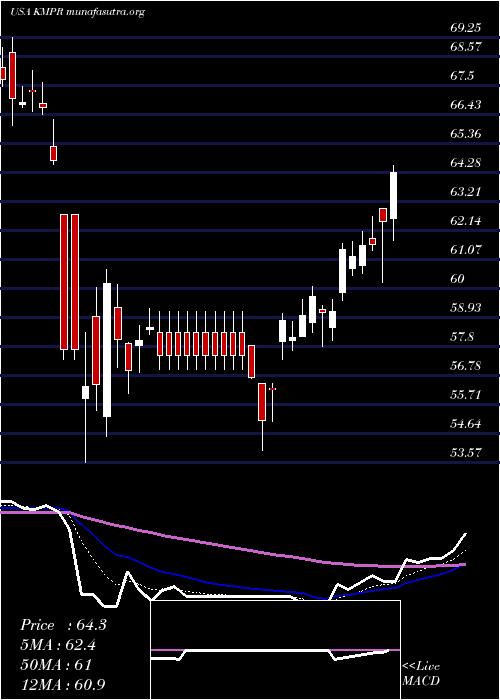Click the 61.07 price axis label

(x=465, y=250)
